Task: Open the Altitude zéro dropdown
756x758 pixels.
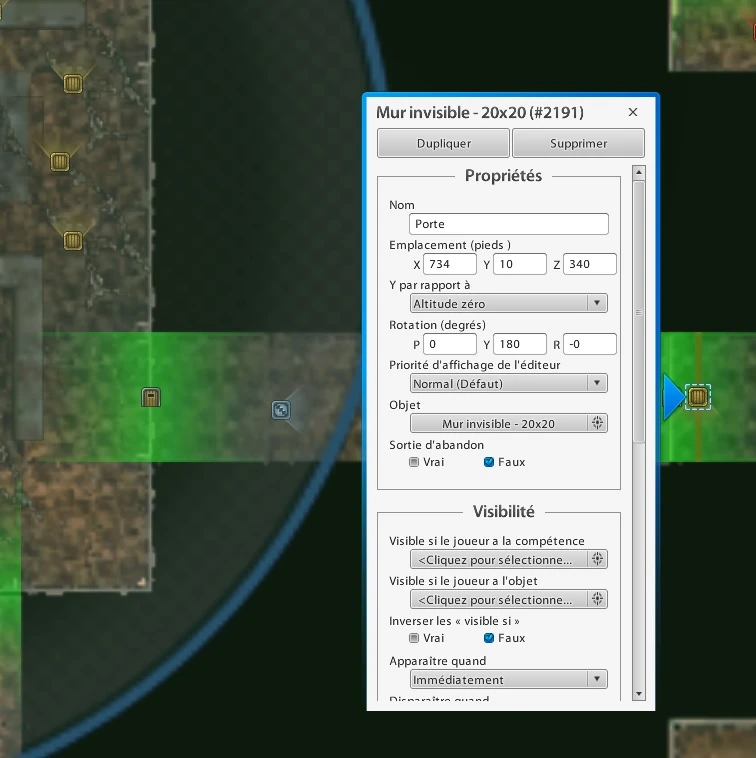Action: point(509,304)
